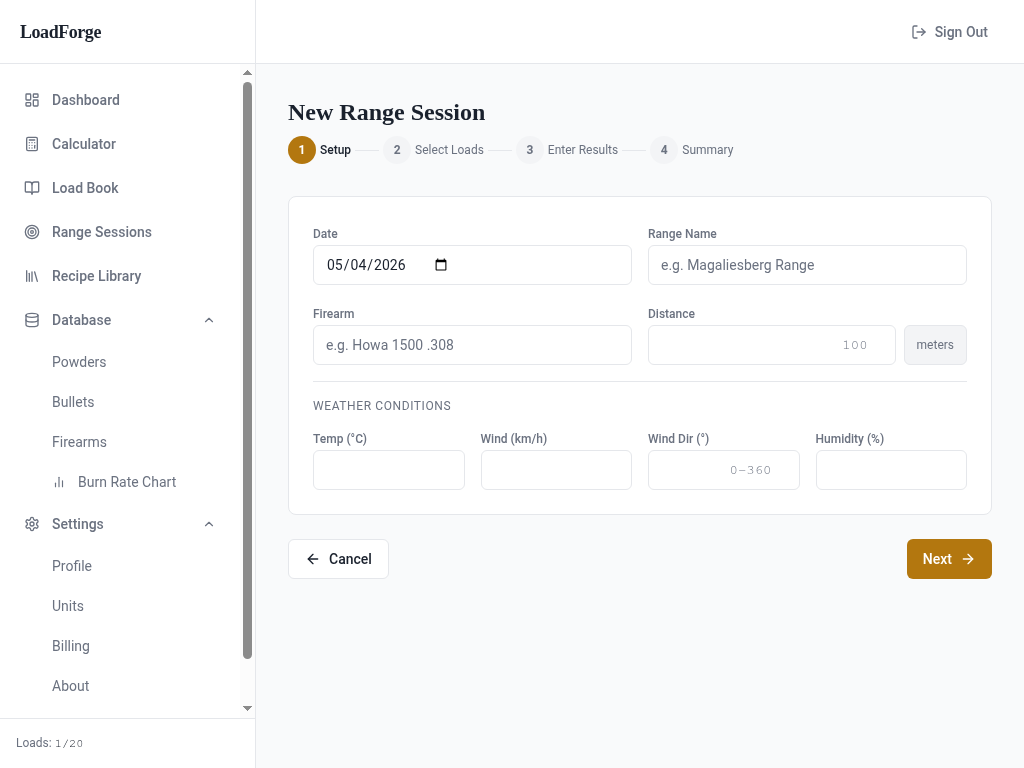Click step 2 Select Loads
The width and height of the screenshot is (1024, 768).
pos(434,150)
